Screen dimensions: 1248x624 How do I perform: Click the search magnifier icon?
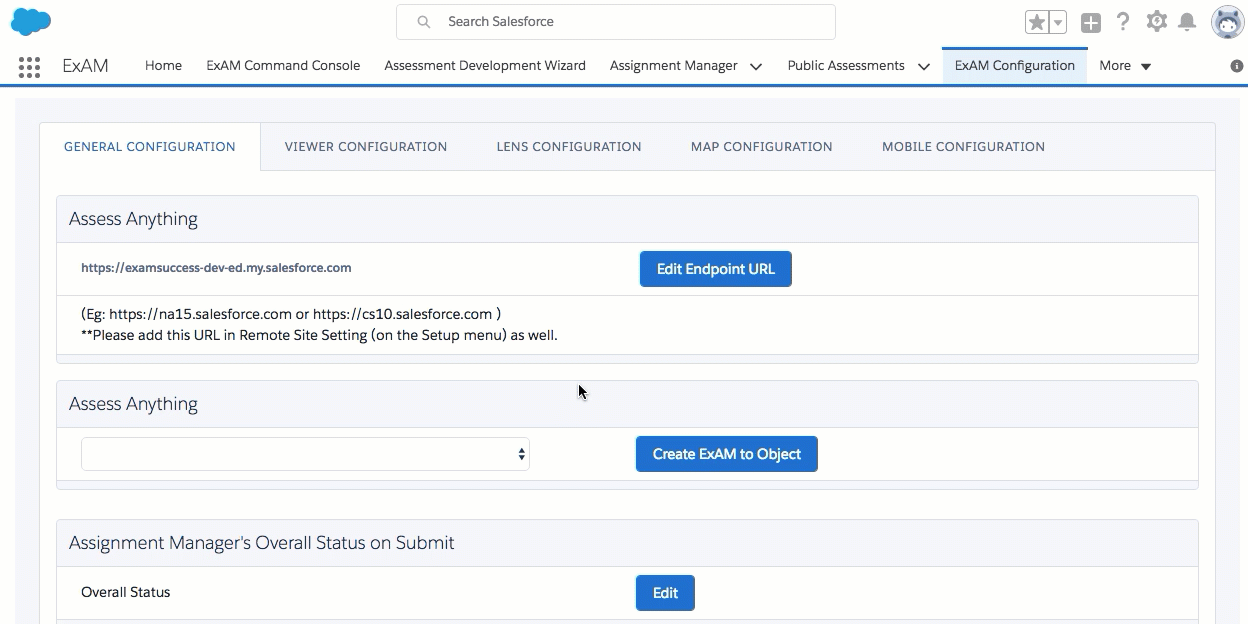[424, 22]
